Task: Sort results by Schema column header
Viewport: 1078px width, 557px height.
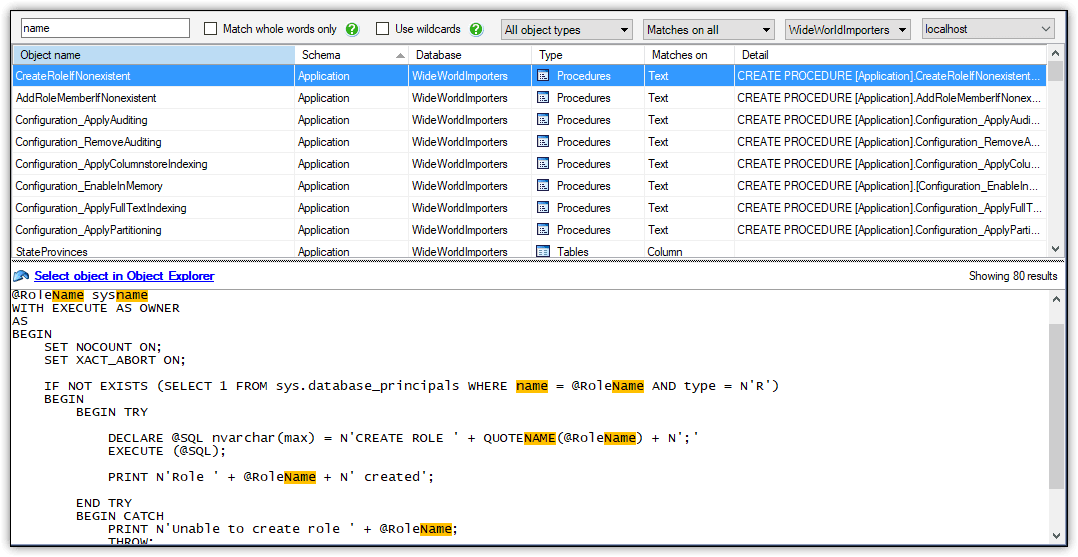Action: (351, 55)
